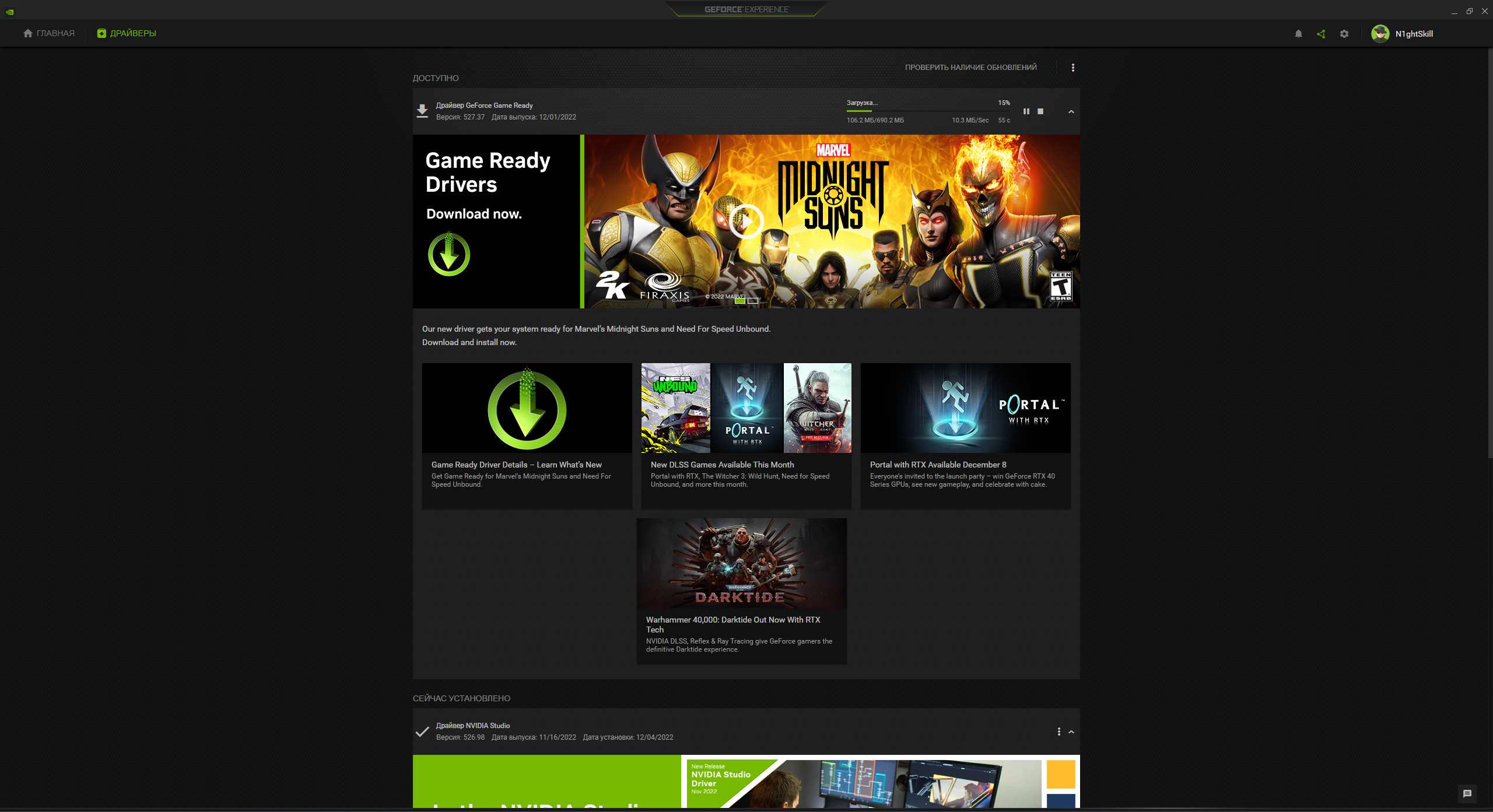This screenshot has height=812, width=1493.
Task: Open the NVIDIA Studio driver three-dot menu
Action: tap(1059, 732)
